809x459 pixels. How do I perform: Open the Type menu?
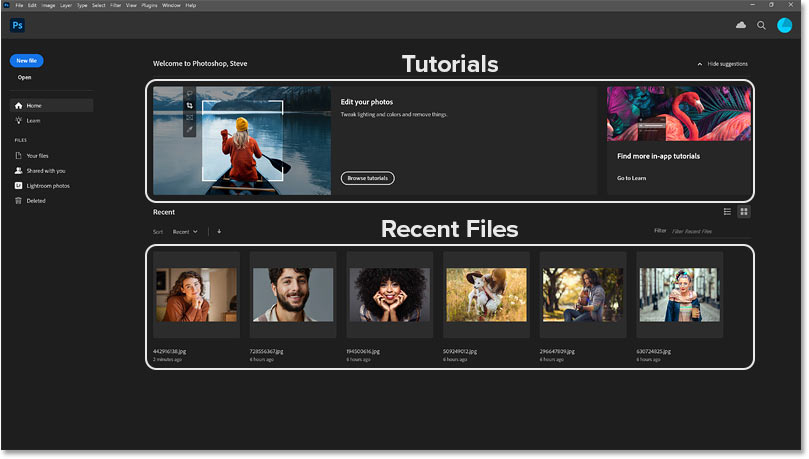[82, 5]
